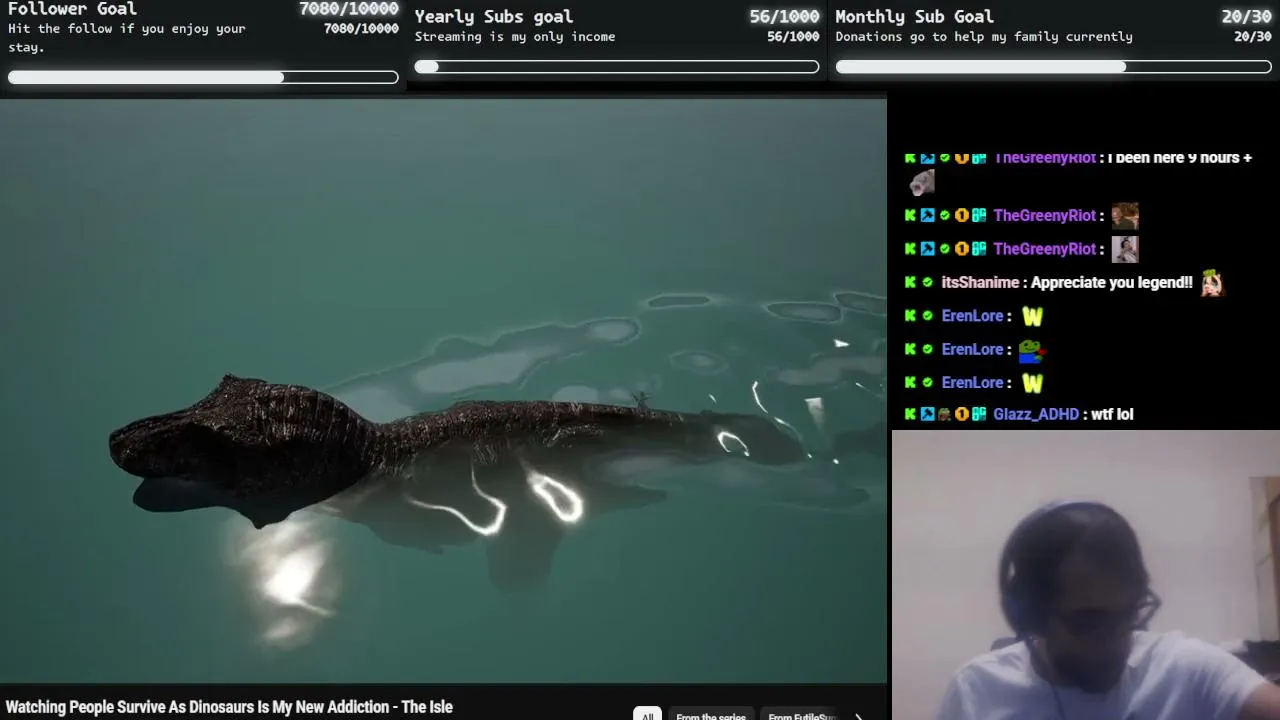Click the Kick badge beside itsShanime
This screenshot has width=1280, height=720.
pos(910,283)
